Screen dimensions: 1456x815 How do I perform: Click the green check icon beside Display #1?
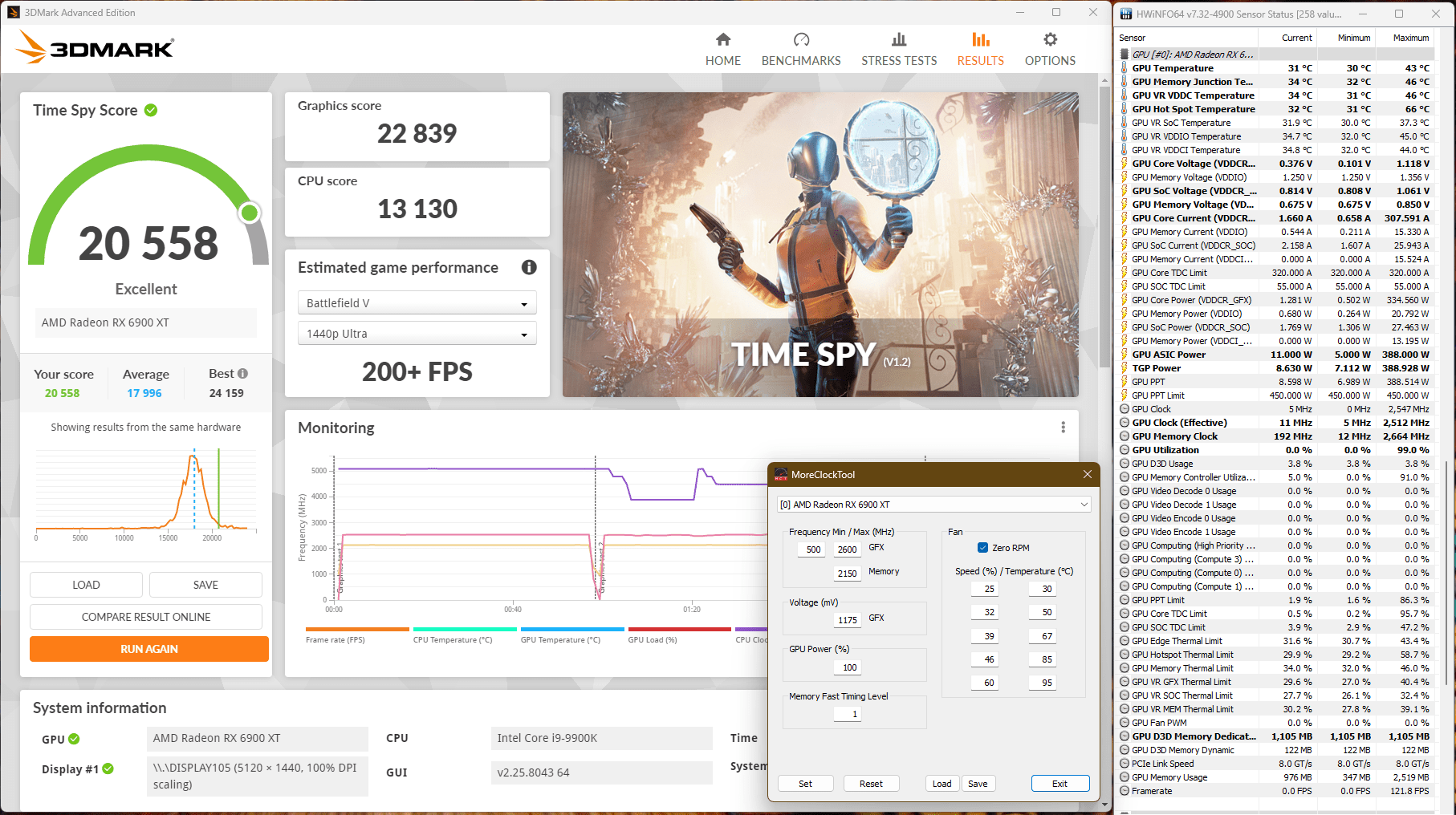point(108,768)
